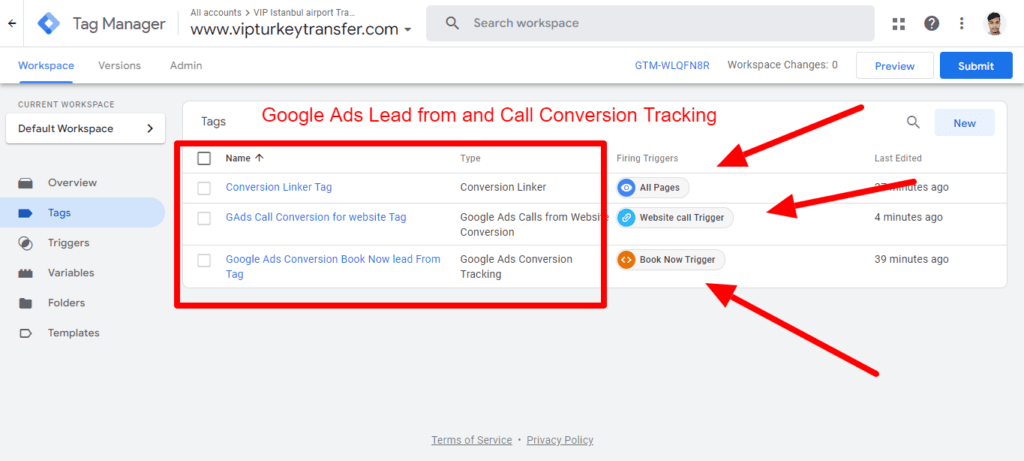The image size is (1024, 461).
Task: Click the Overview sidebar icon
Action: [25, 183]
